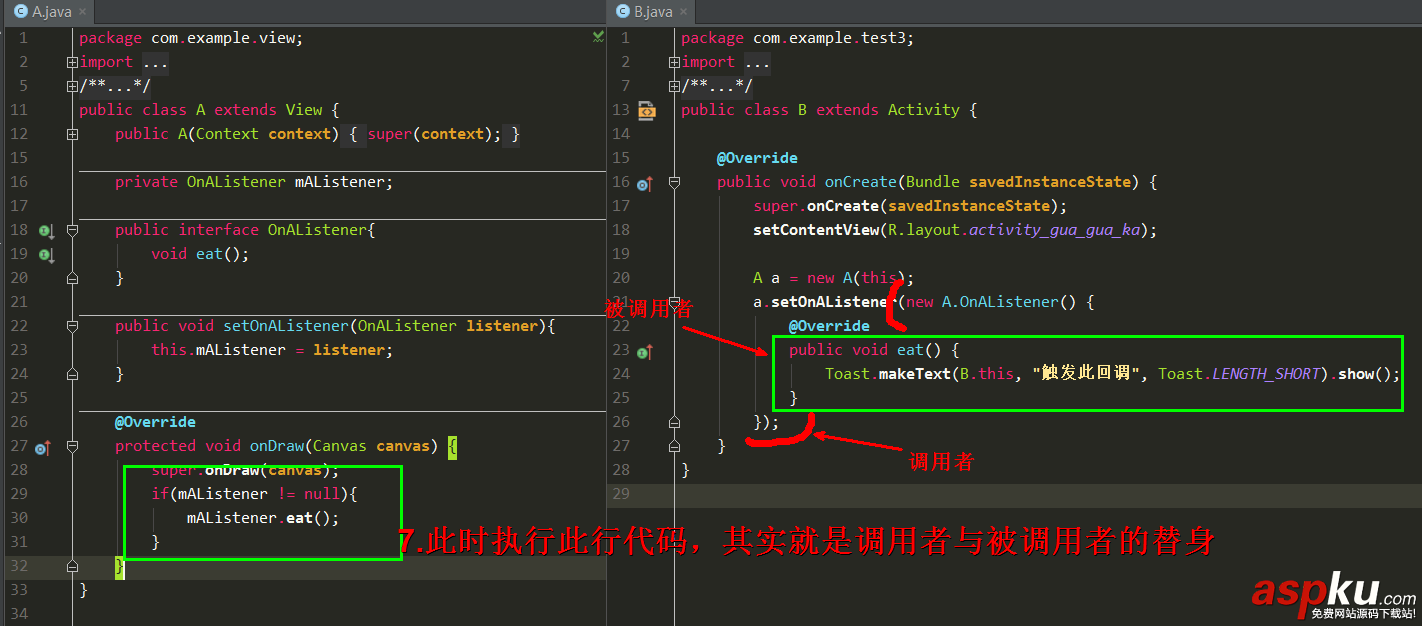
Task: Click class name 'A' in 'public class A extends View'
Action: pos(201,110)
